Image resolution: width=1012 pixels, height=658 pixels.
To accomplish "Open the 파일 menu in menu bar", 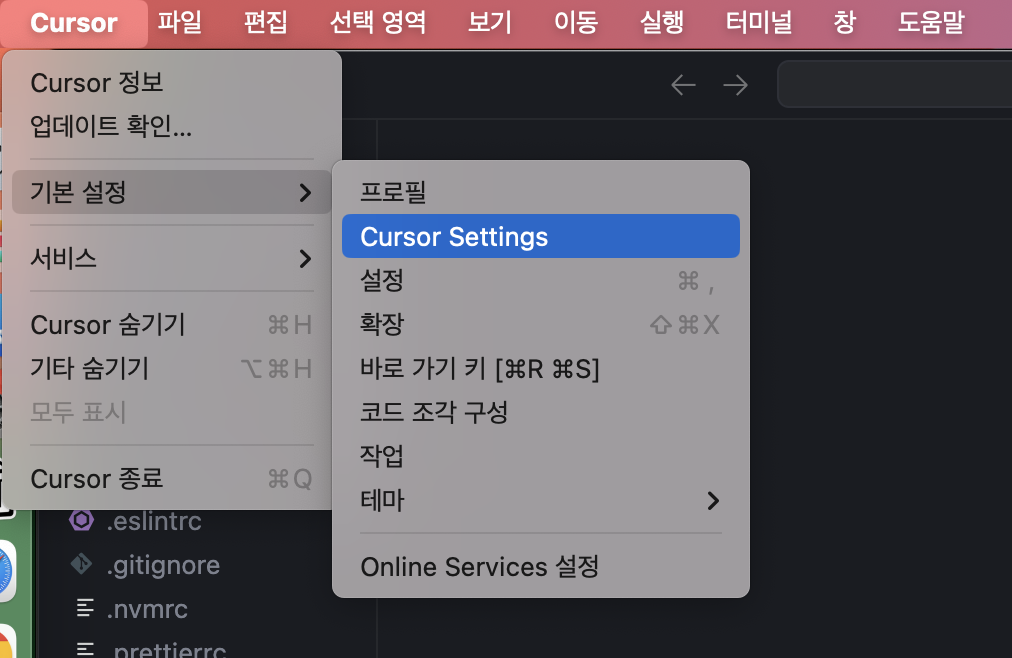I will pos(179,23).
